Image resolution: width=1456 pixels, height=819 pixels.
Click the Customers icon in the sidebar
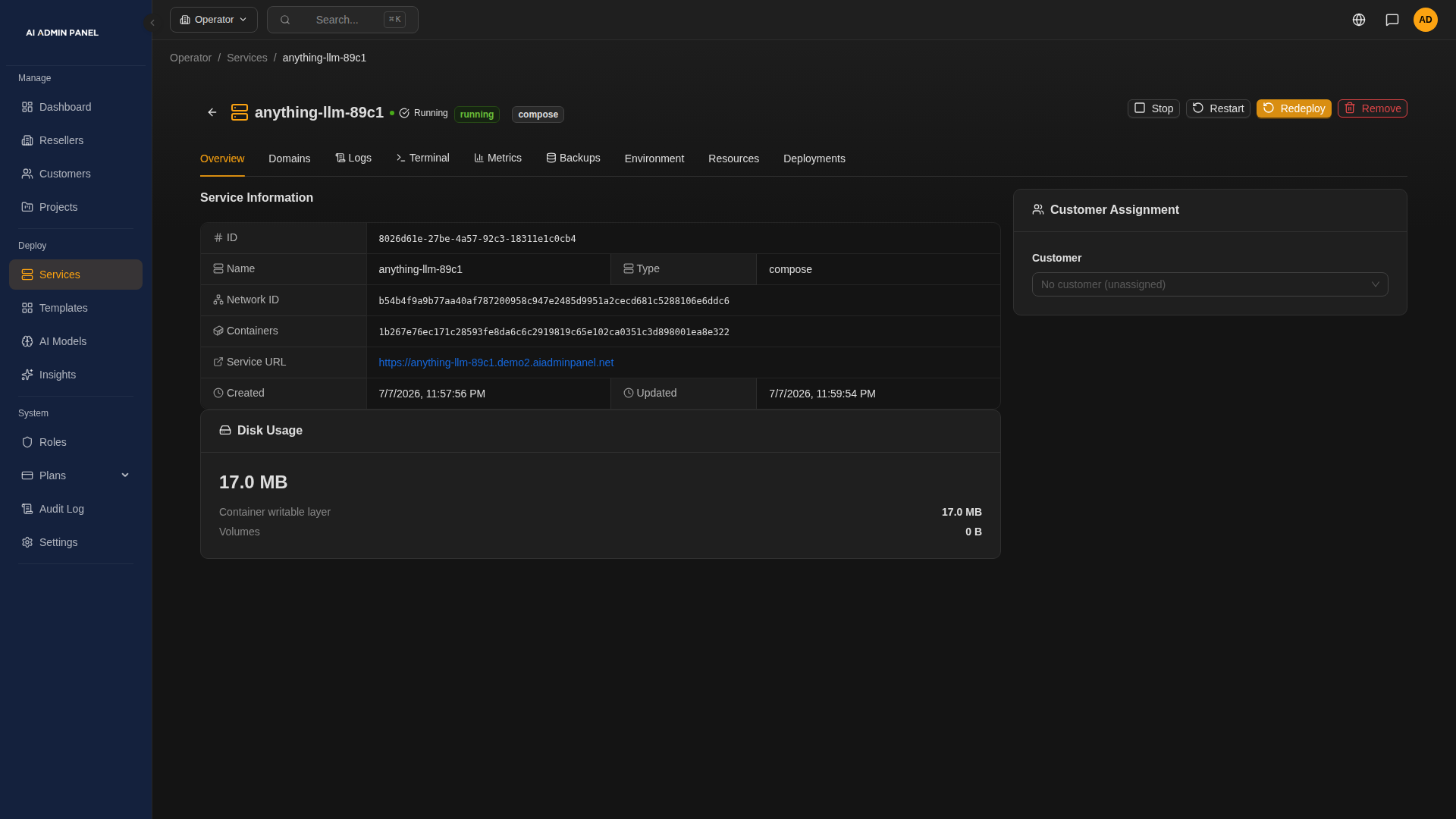click(27, 174)
